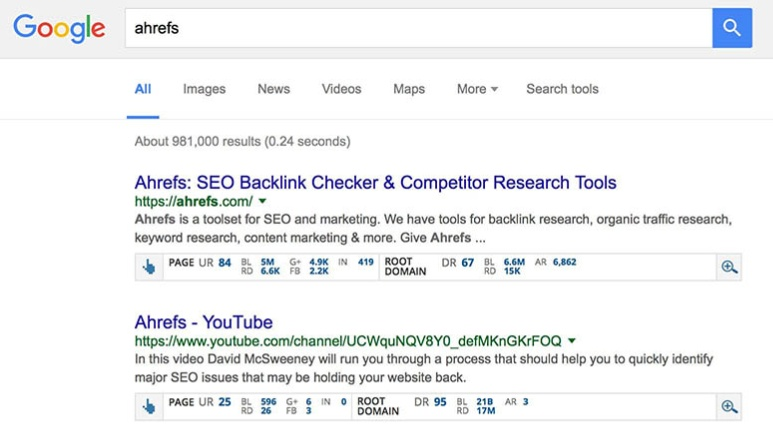This screenshot has height=443, width=773.
Task: Switch to the Videos tab
Action: tap(341, 89)
